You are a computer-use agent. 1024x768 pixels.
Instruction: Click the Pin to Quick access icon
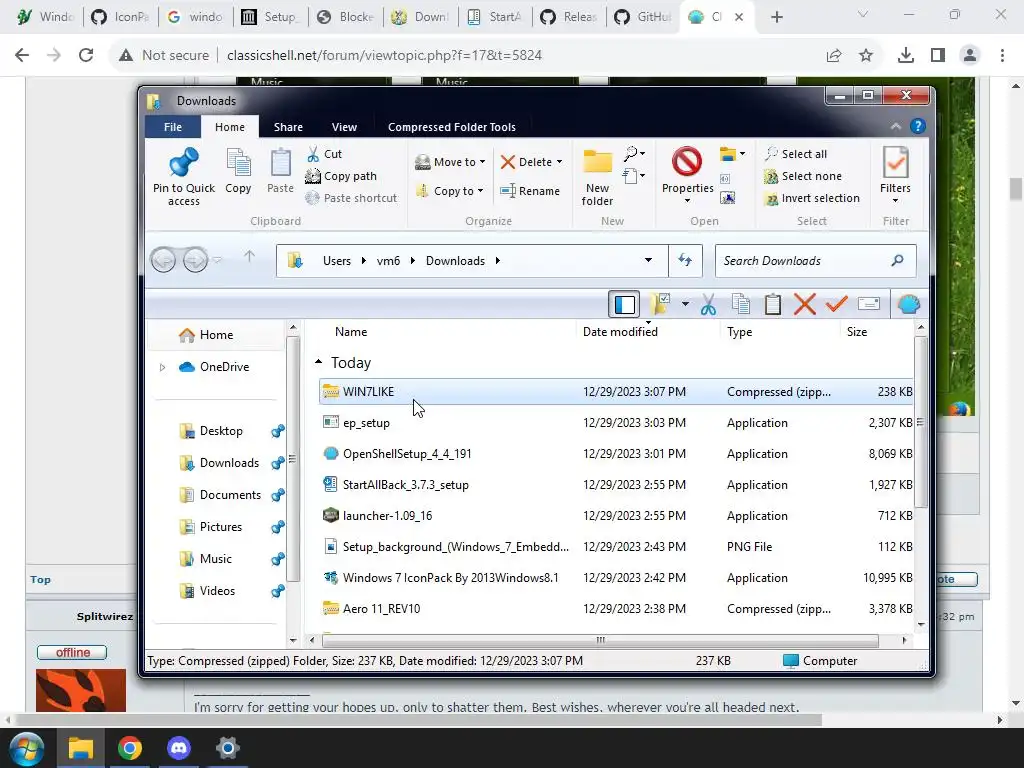pyautogui.click(x=184, y=162)
